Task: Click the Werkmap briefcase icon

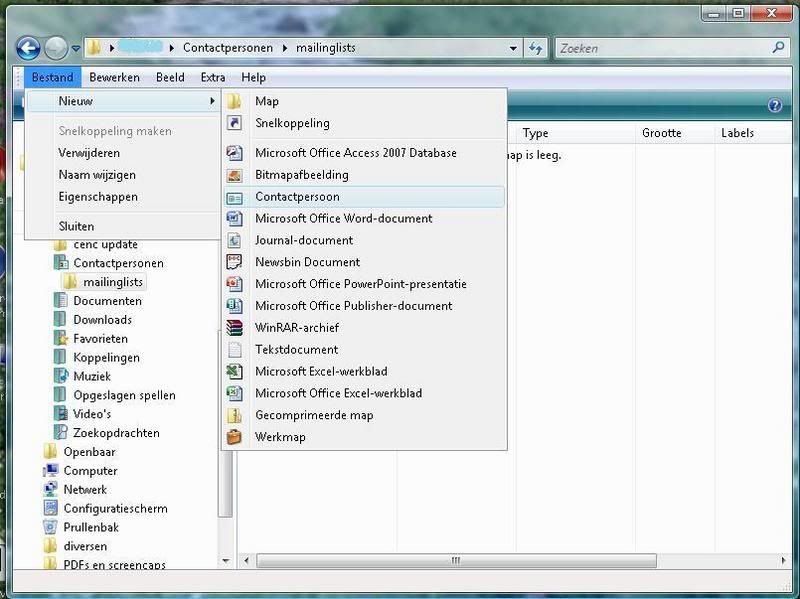Action: pos(235,437)
